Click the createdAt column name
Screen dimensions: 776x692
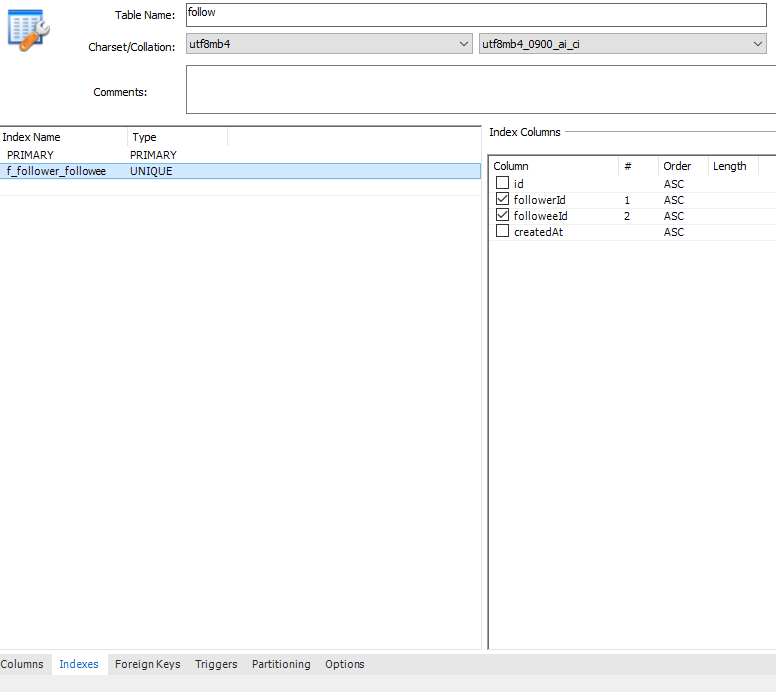click(x=538, y=232)
